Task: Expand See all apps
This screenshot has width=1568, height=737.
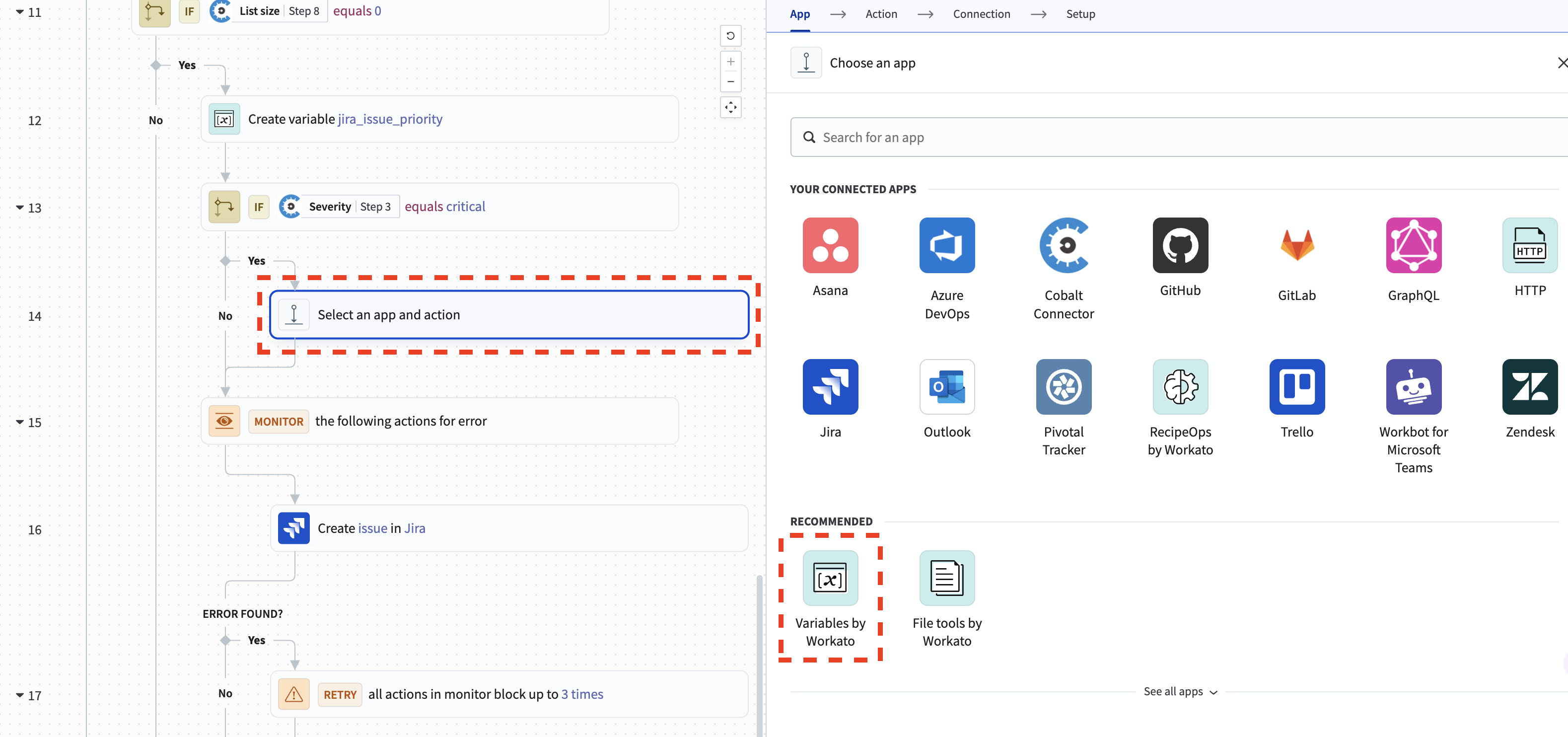Action: [1180, 691]
